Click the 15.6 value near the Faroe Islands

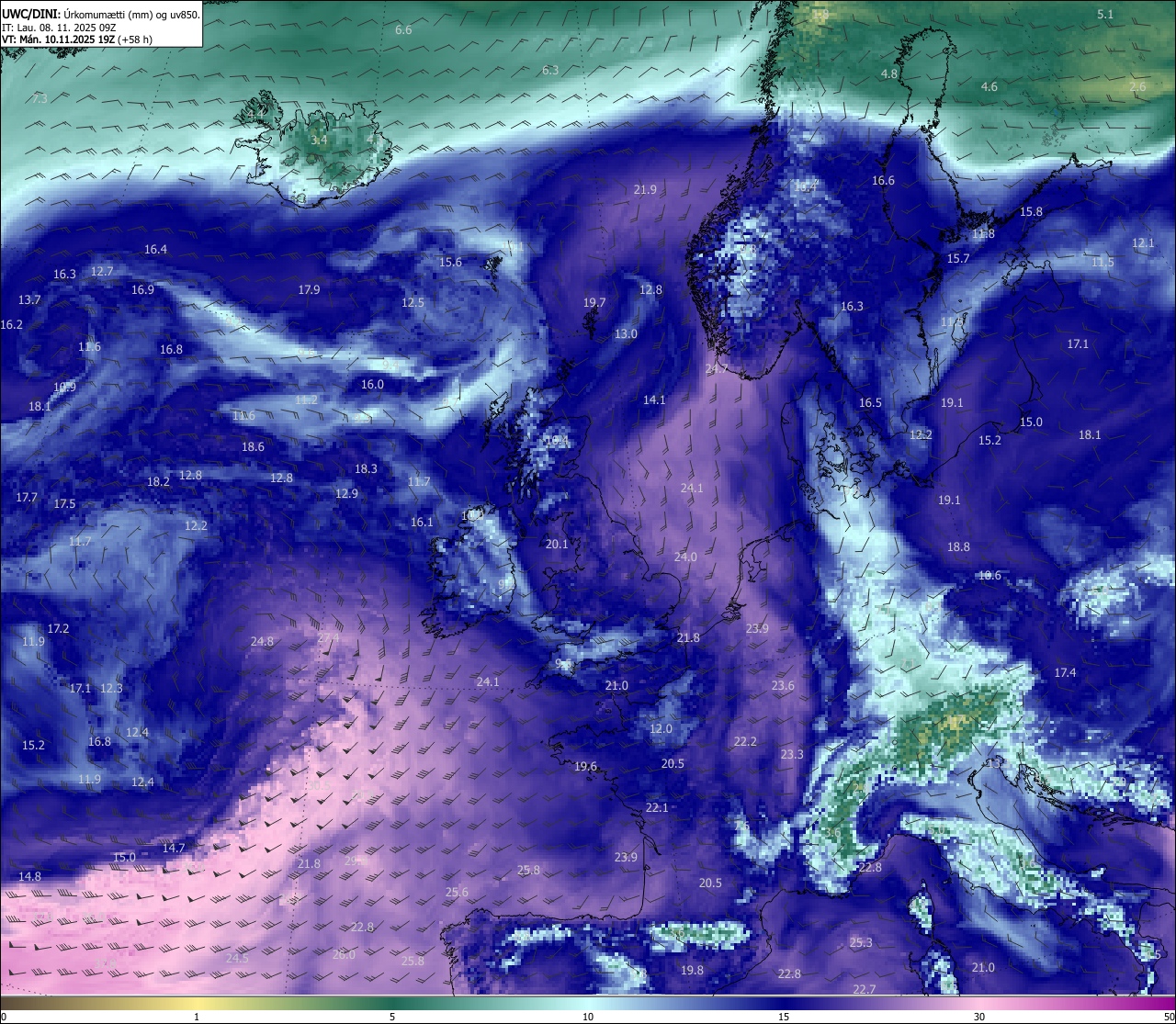point(450,263)
